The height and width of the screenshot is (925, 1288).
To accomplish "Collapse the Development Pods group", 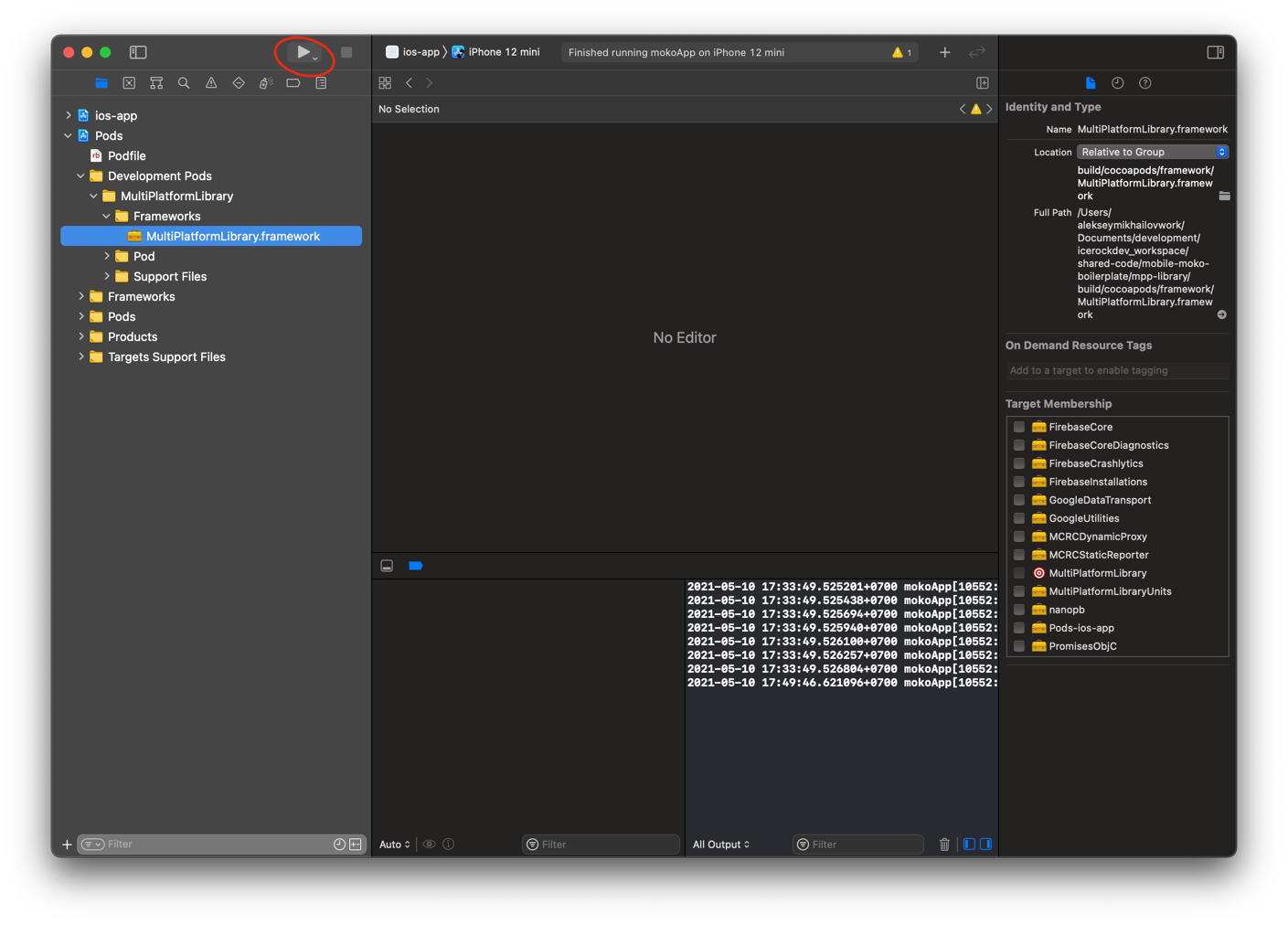I will pyautogui.click(x=81, y=176).
